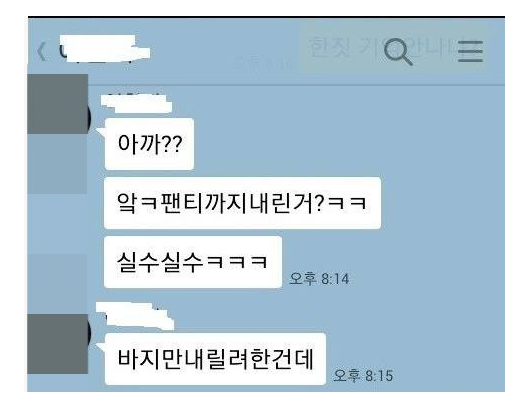Click the blurred strip below the first profile picture
This screenshot has width=522, height=406.
[57, 163]
